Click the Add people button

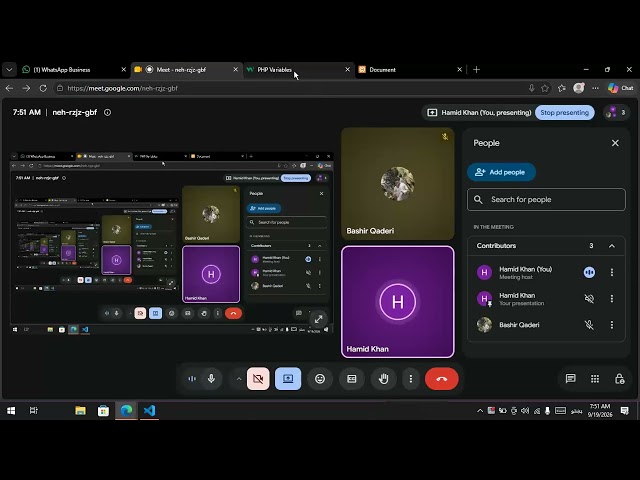501,172
